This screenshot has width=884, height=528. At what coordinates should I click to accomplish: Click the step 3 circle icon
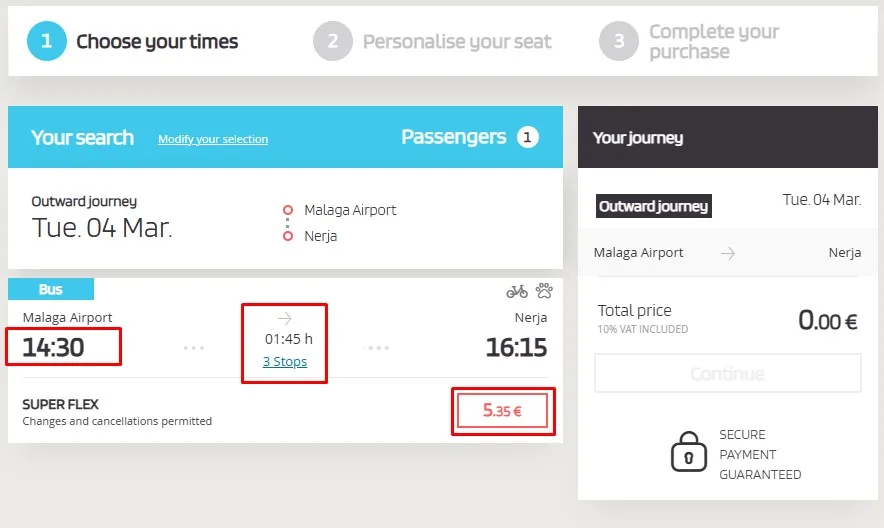(x=618, y=41)
